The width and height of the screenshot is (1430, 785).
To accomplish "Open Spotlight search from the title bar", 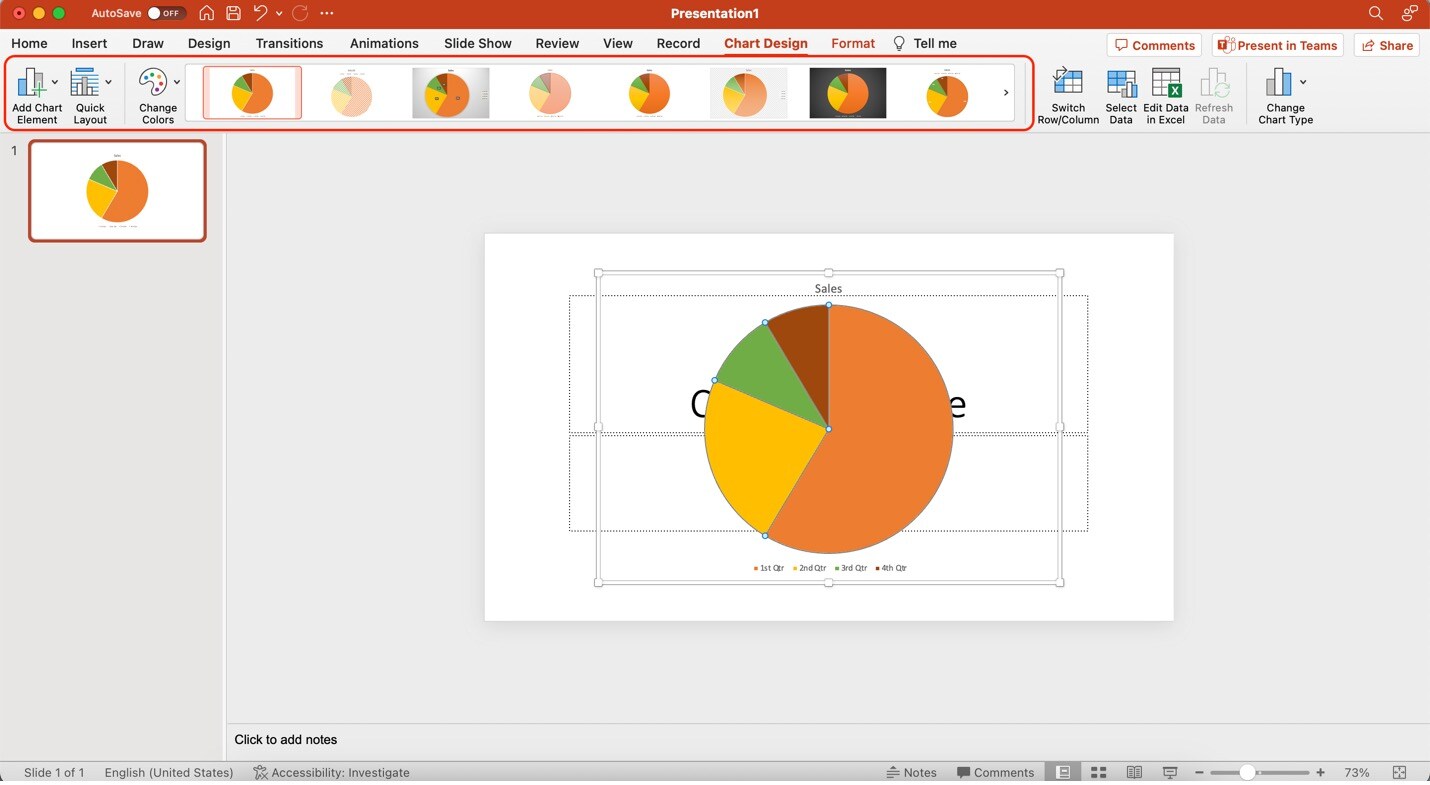I will (x=1375, y=13).
